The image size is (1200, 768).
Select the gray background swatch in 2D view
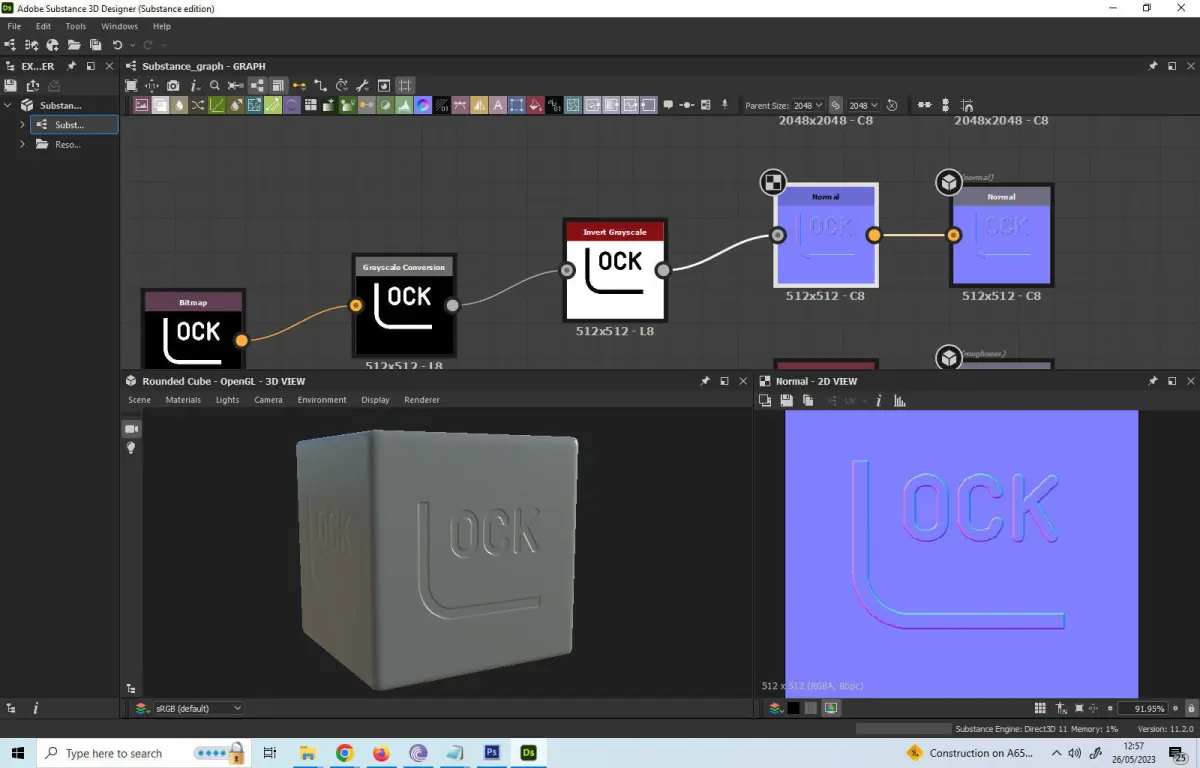coord(812,708)
